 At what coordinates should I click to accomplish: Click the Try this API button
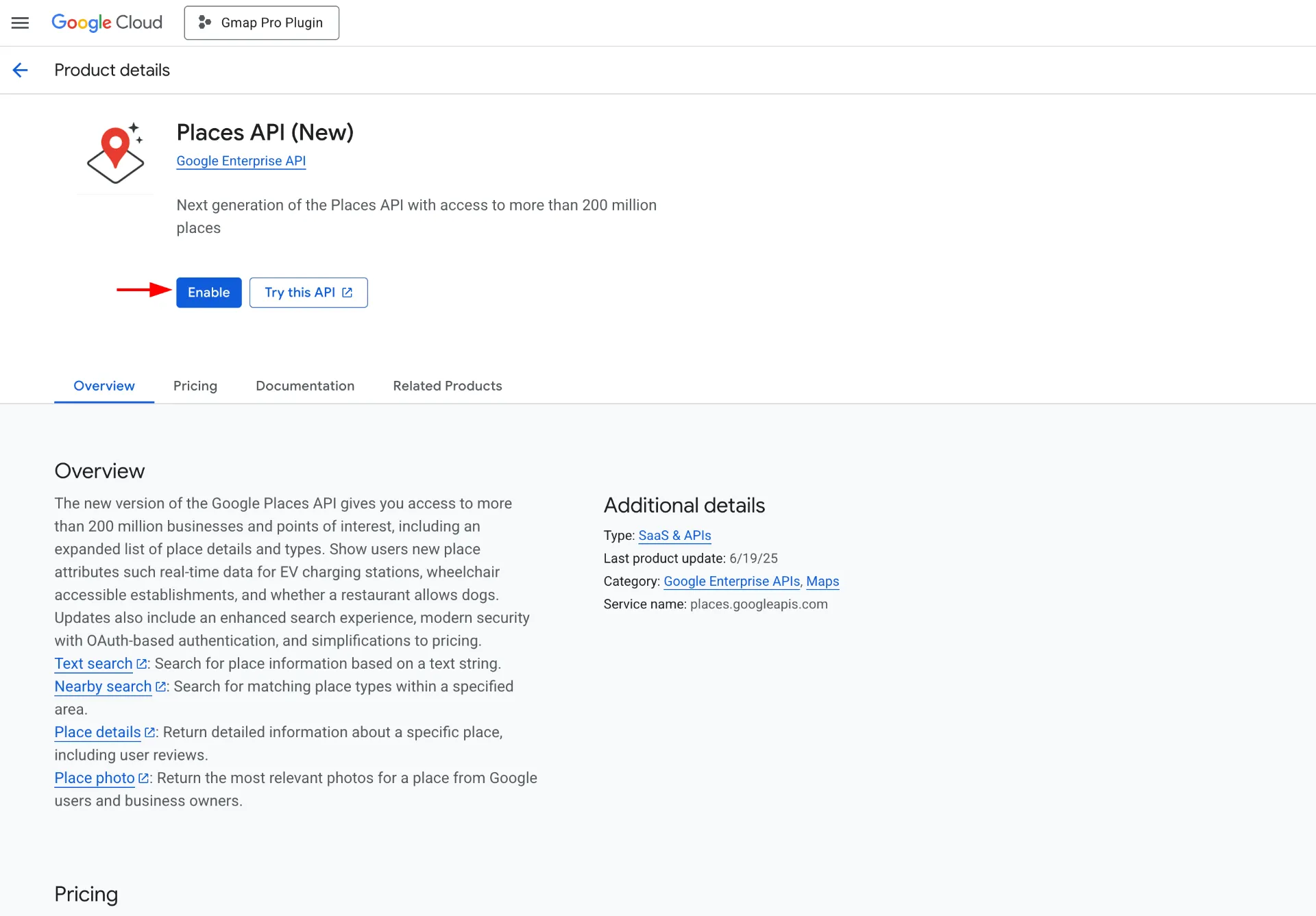click(x=308, y=293)
